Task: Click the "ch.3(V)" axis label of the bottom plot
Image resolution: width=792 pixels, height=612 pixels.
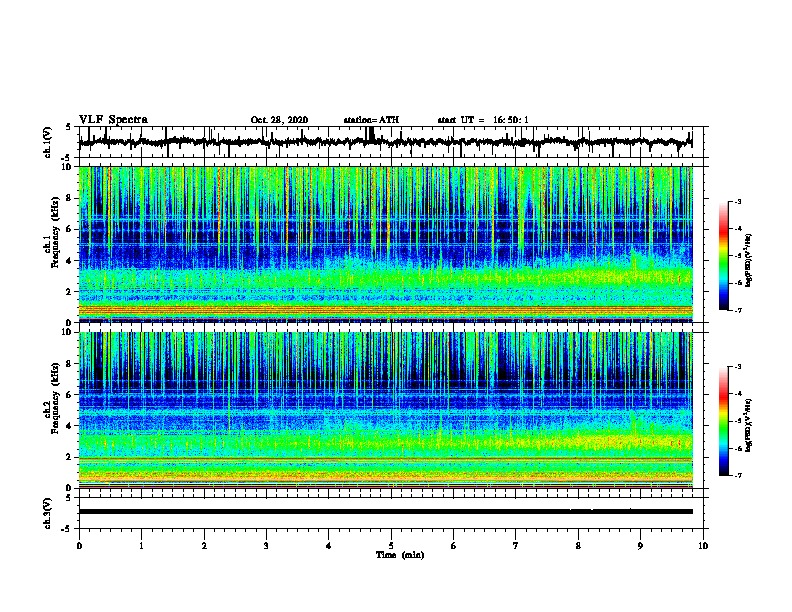Action: point(48,513)
